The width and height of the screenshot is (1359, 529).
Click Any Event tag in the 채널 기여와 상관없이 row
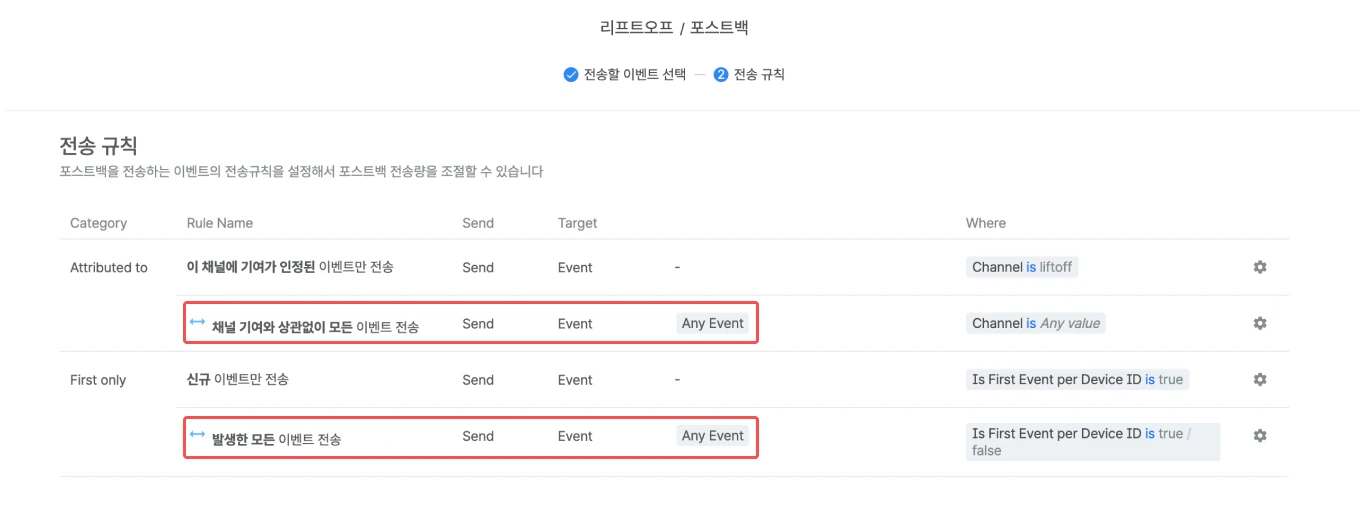(x=712, y=323)
